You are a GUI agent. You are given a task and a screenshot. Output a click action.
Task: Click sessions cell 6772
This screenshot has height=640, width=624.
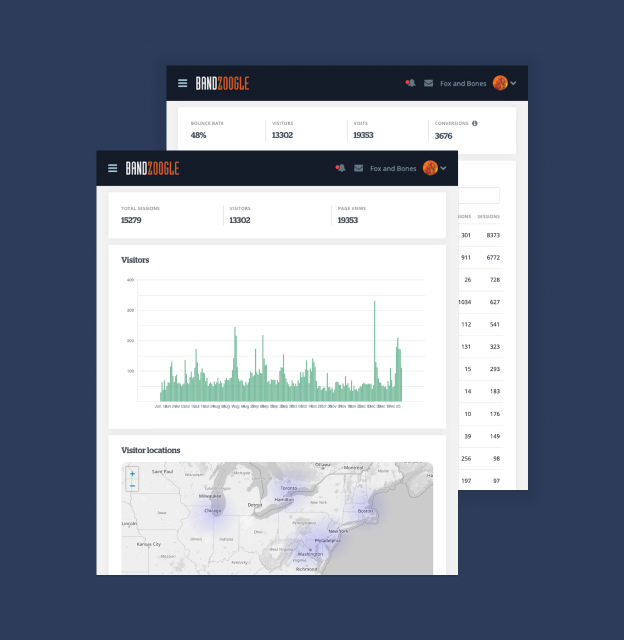point(493,258)
